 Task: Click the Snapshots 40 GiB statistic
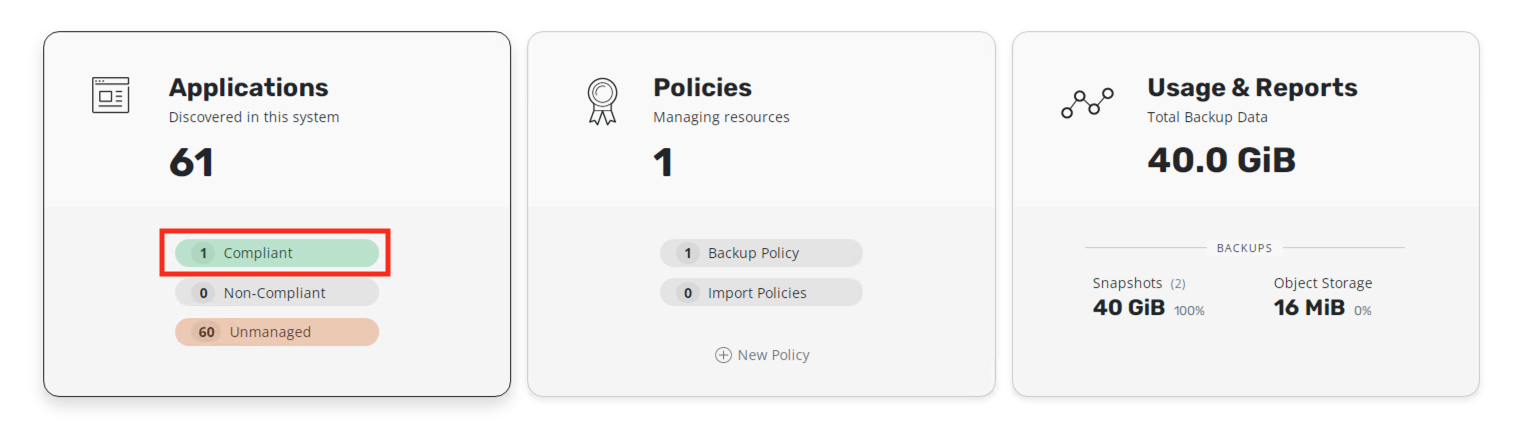coord(1129,308)
